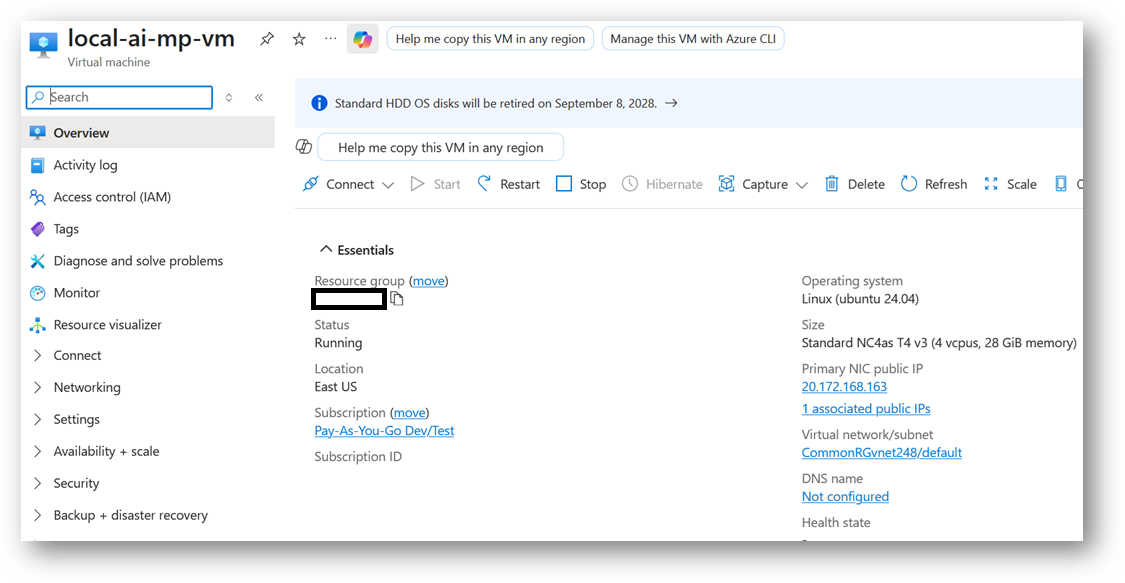Click the virtual machine icon beside title
The height and width of the screenshot is (583, 1125).
[x=44, y=44]
